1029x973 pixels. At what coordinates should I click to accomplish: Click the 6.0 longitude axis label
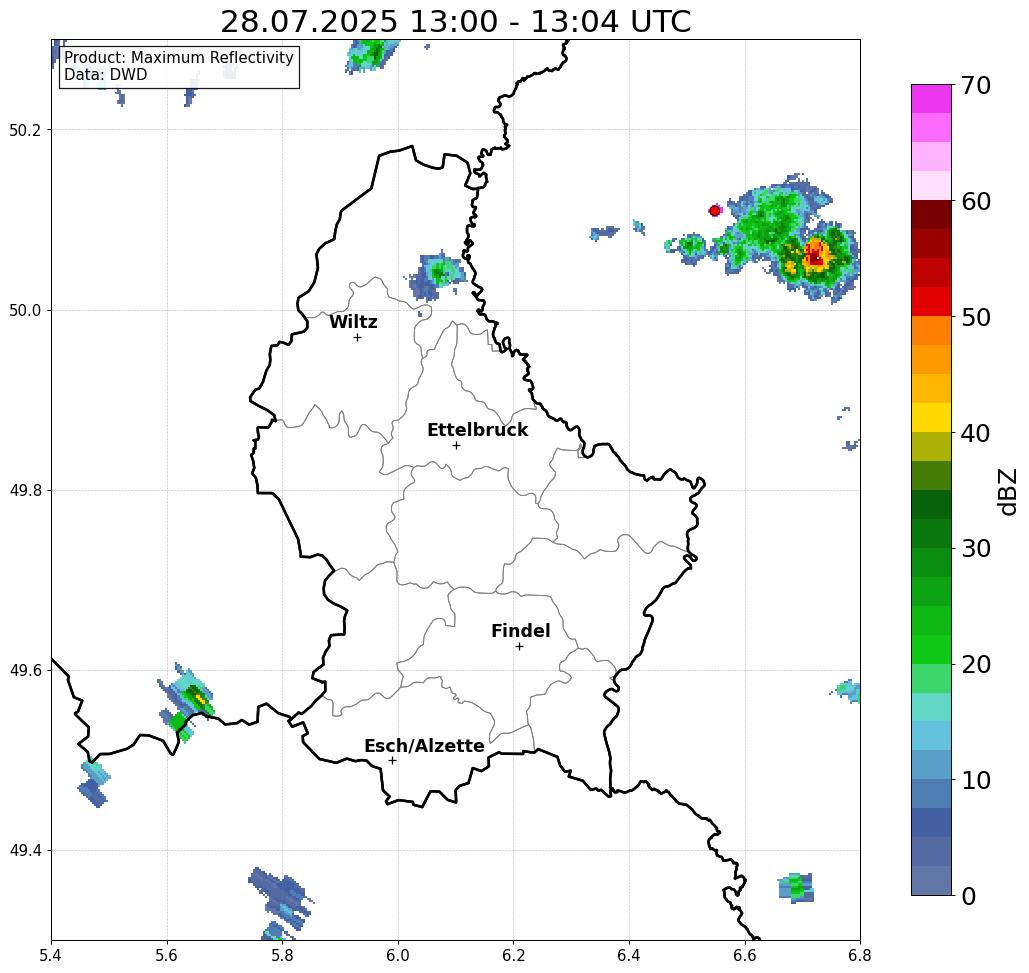coord(398,955)
